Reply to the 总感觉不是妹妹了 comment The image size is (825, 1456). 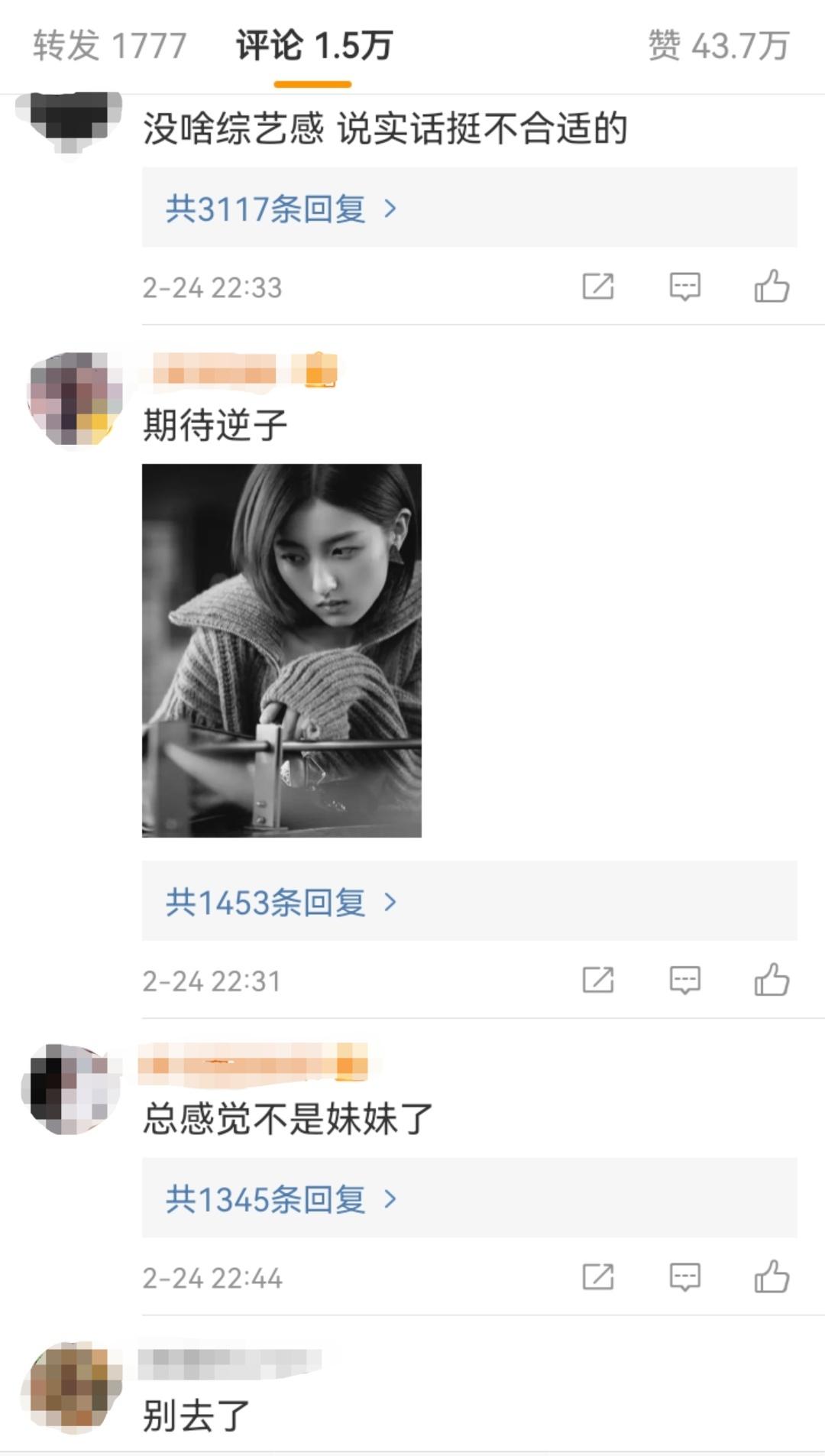685,1276
